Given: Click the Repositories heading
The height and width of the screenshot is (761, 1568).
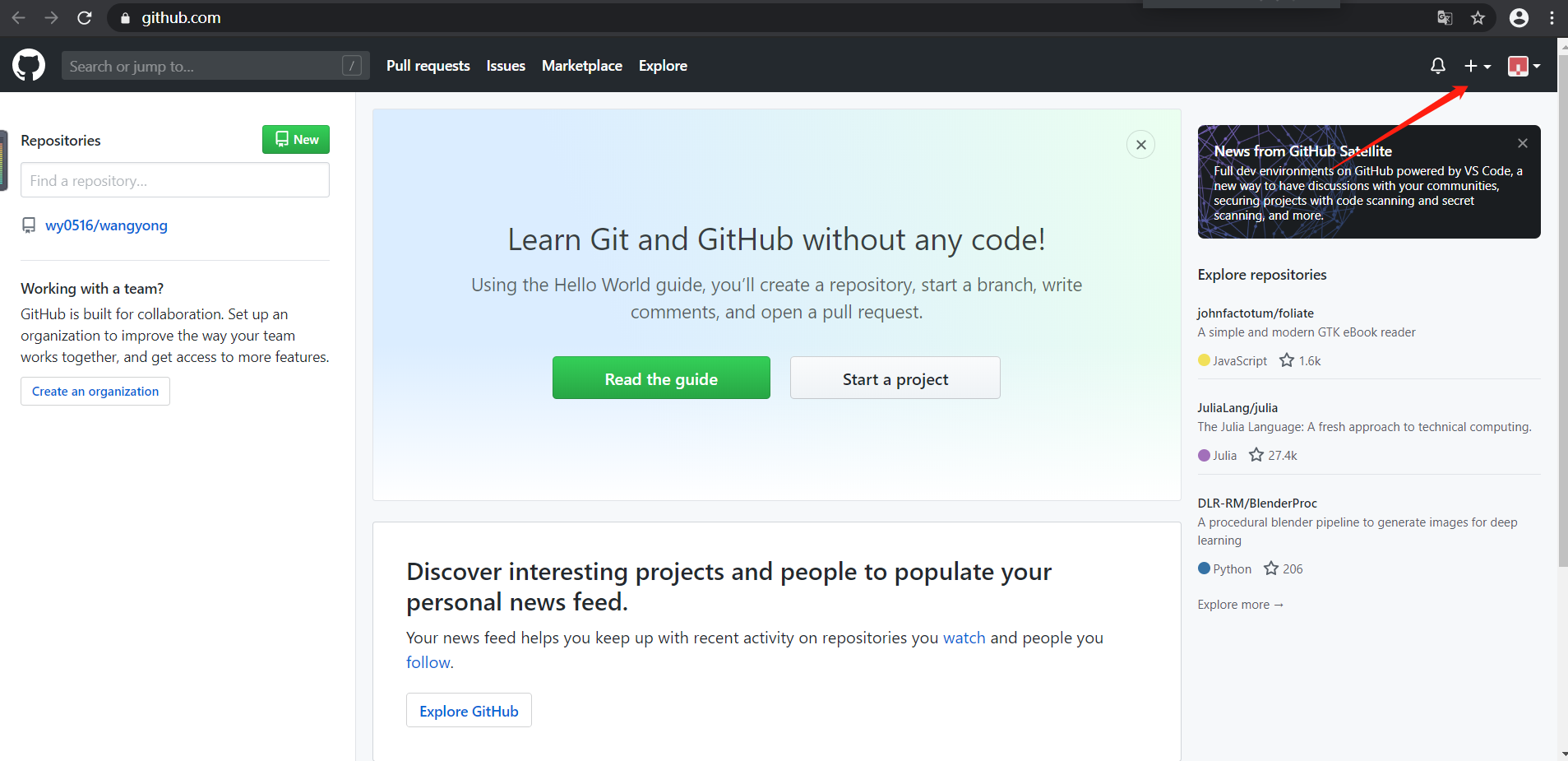Looking at the screenshot, I should point(61,141).
